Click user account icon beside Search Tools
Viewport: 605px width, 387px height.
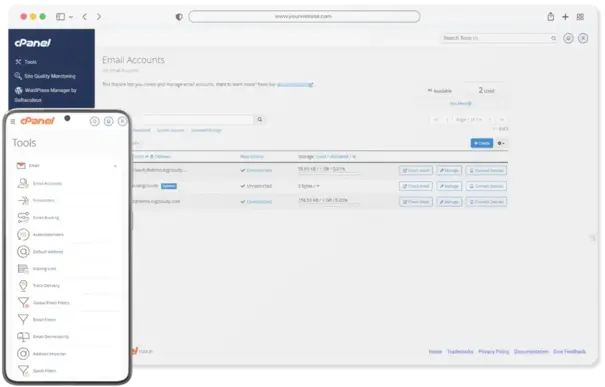568,38
